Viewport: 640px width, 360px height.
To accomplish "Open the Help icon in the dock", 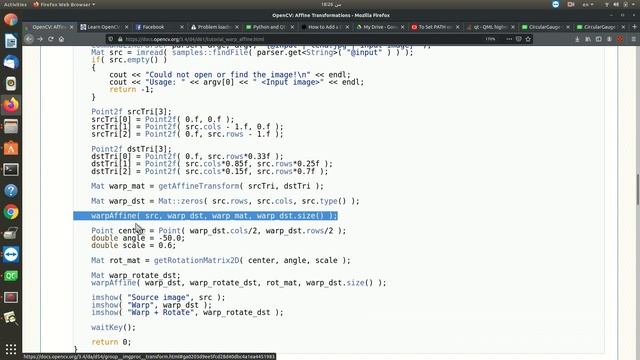I will tap(11, 191).
